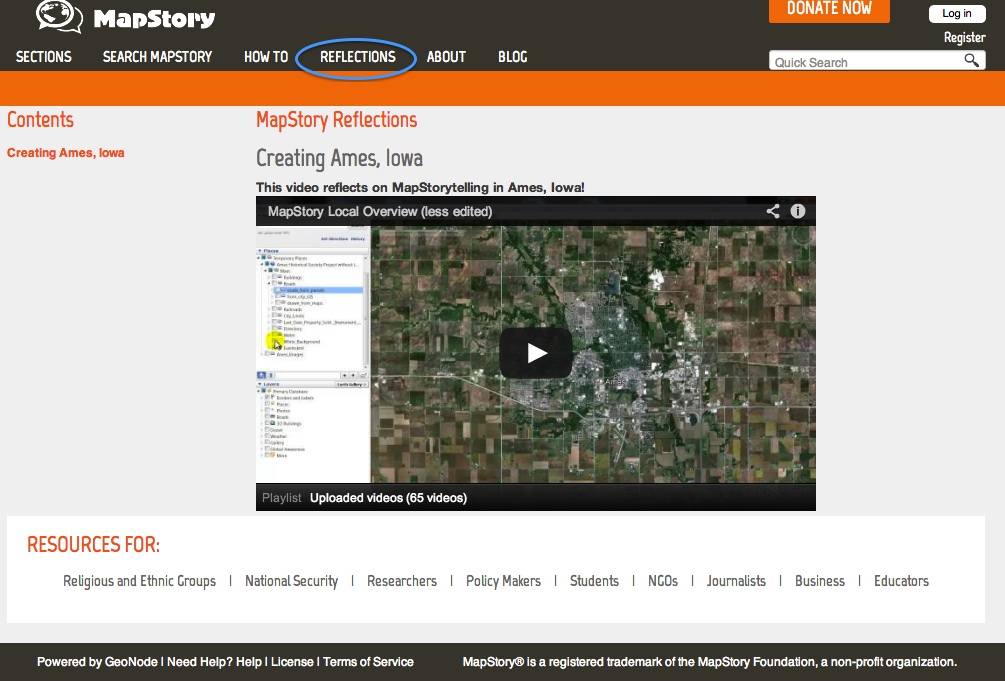Open Religious and Ethnic Groups resources
Viewport: 1005px width, 681px height.
[x=139, y=581]
